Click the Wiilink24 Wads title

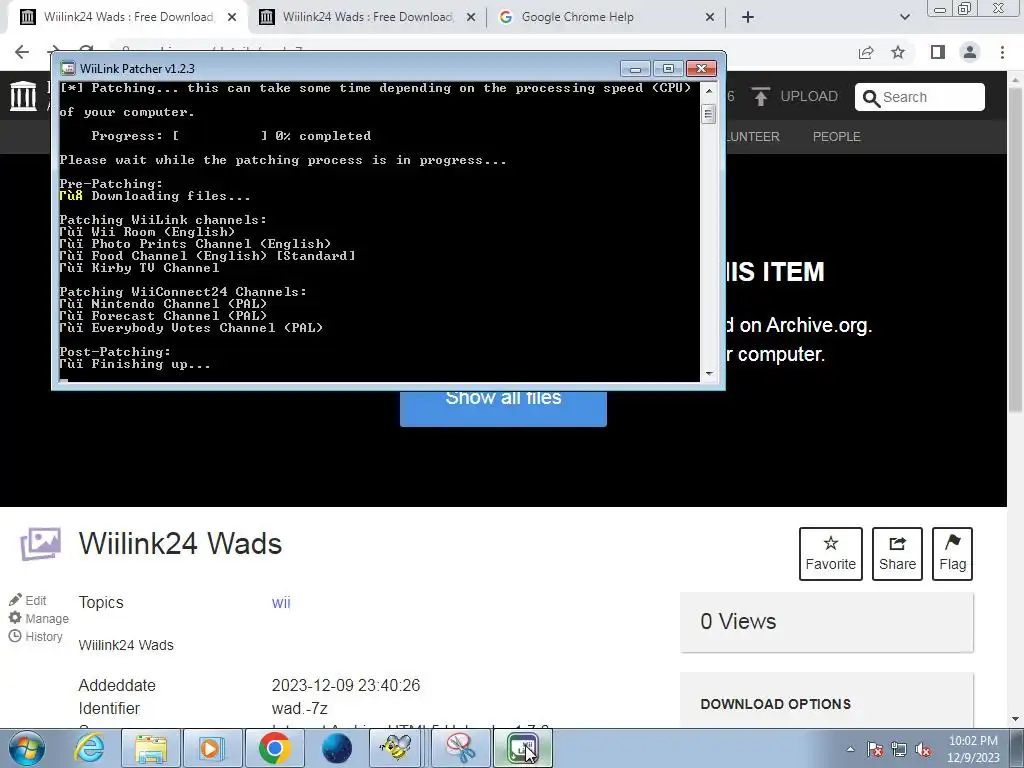[180, 543]
